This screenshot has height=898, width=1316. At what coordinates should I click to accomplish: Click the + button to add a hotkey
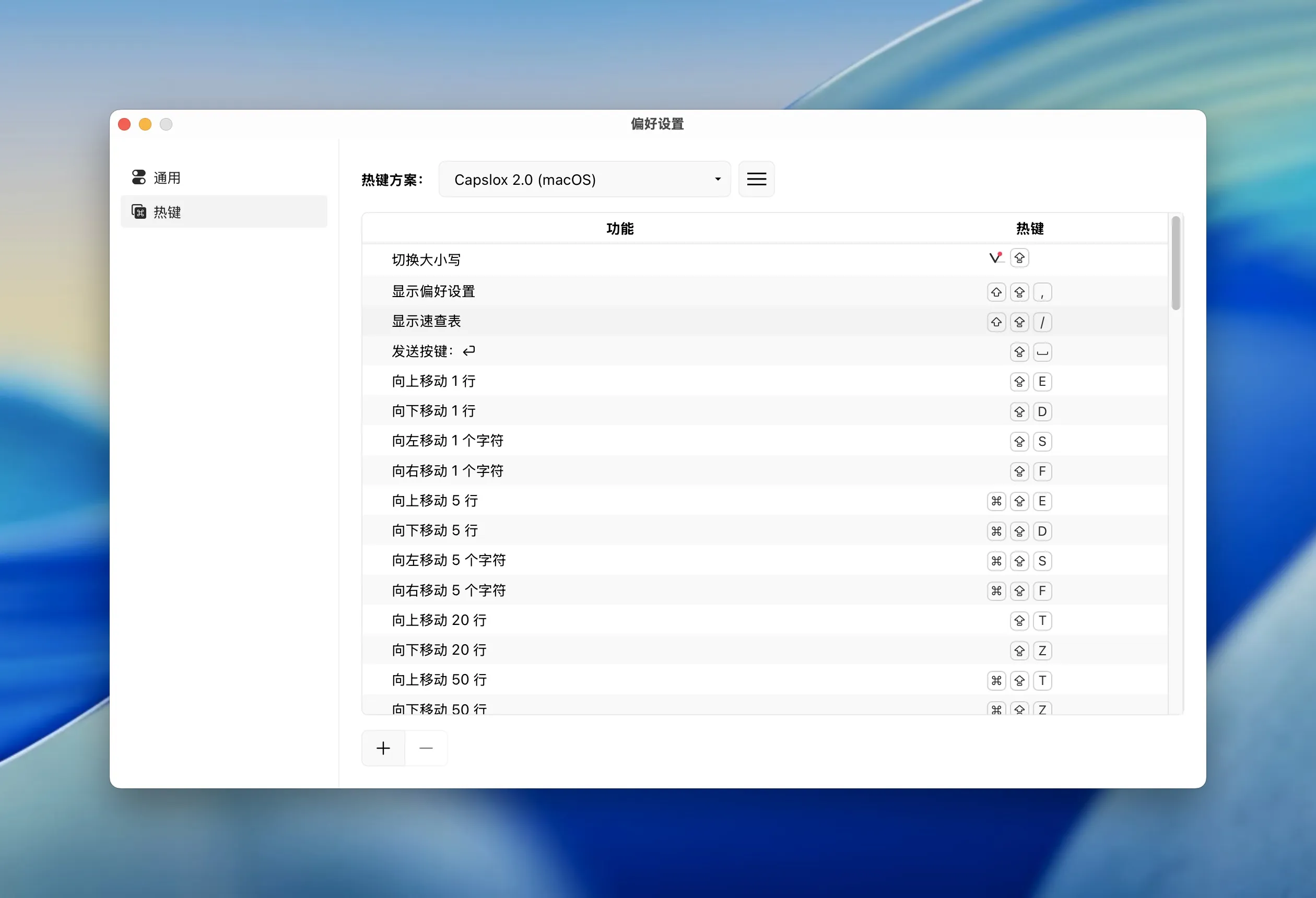tap(383, 748)
